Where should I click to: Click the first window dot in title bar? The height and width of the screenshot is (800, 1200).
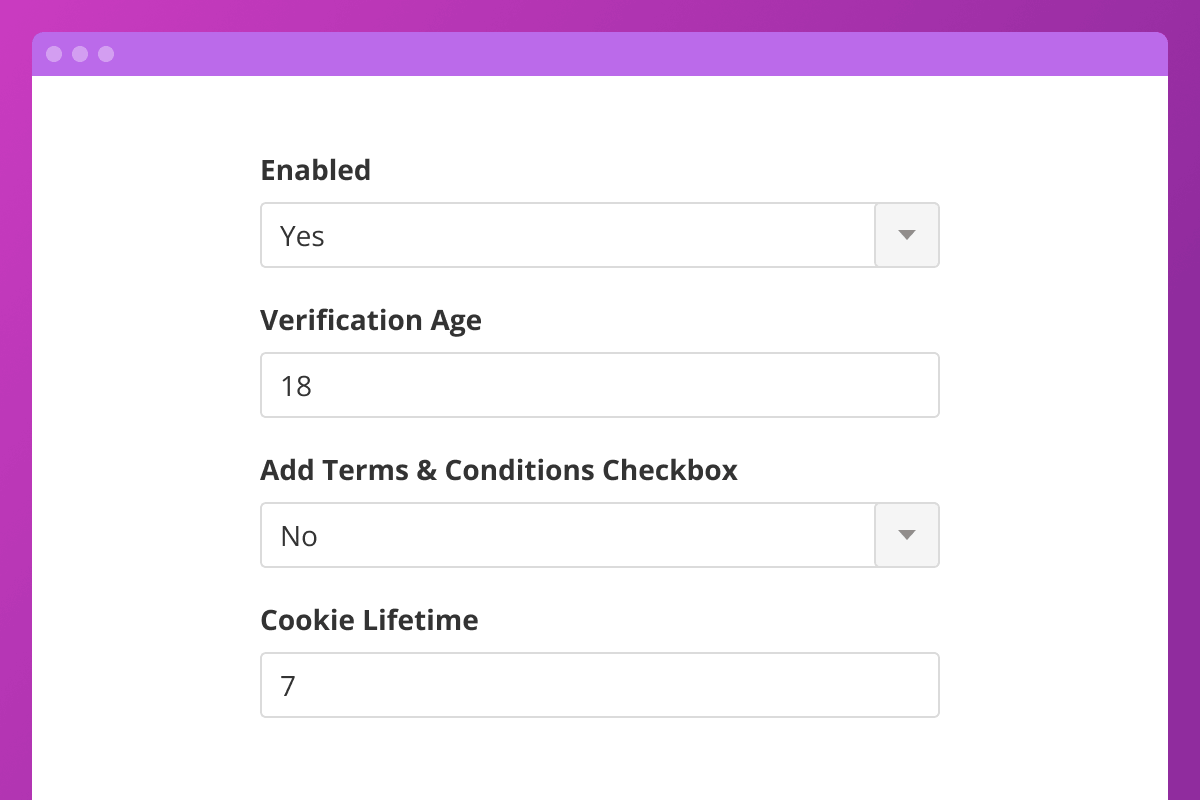(x=54, y=54)
